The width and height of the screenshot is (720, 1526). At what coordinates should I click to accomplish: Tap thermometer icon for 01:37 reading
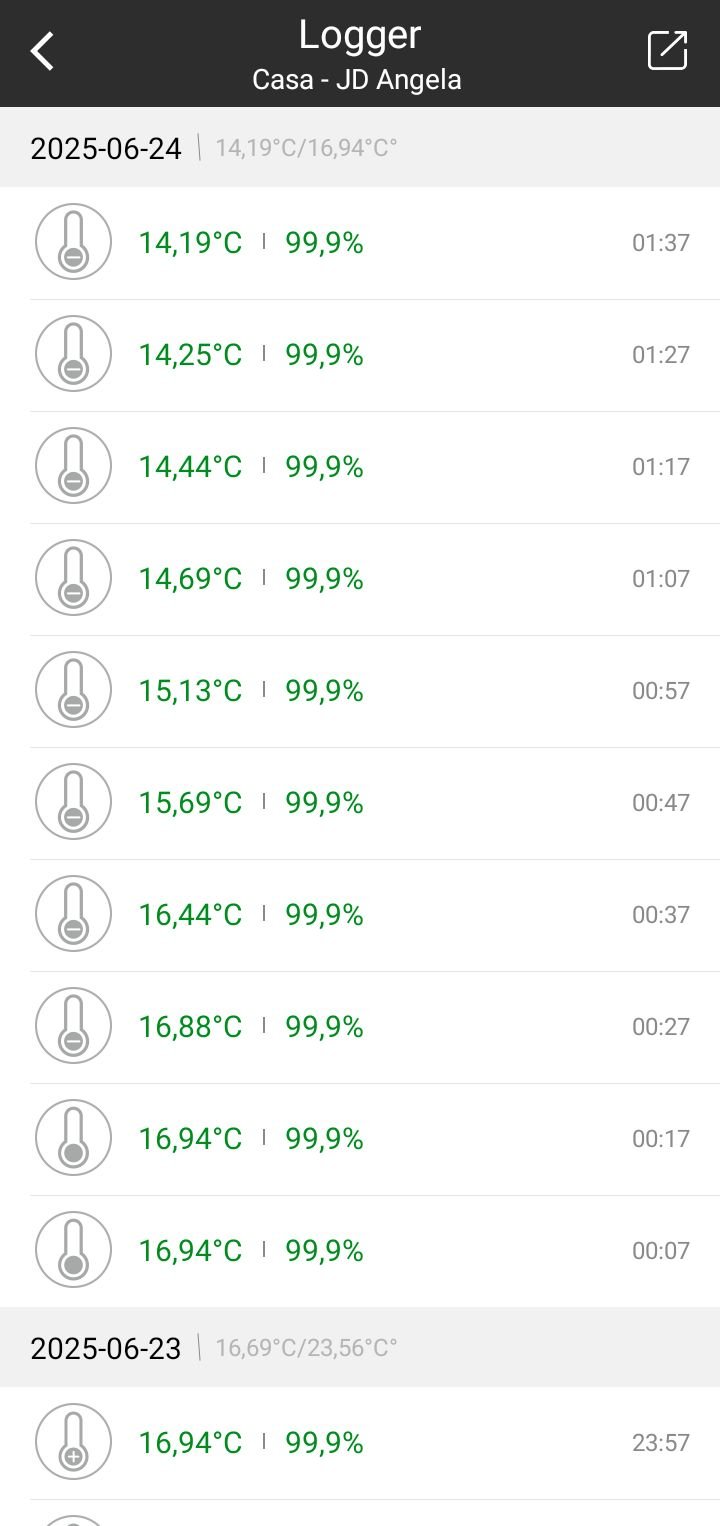(73, 242)
